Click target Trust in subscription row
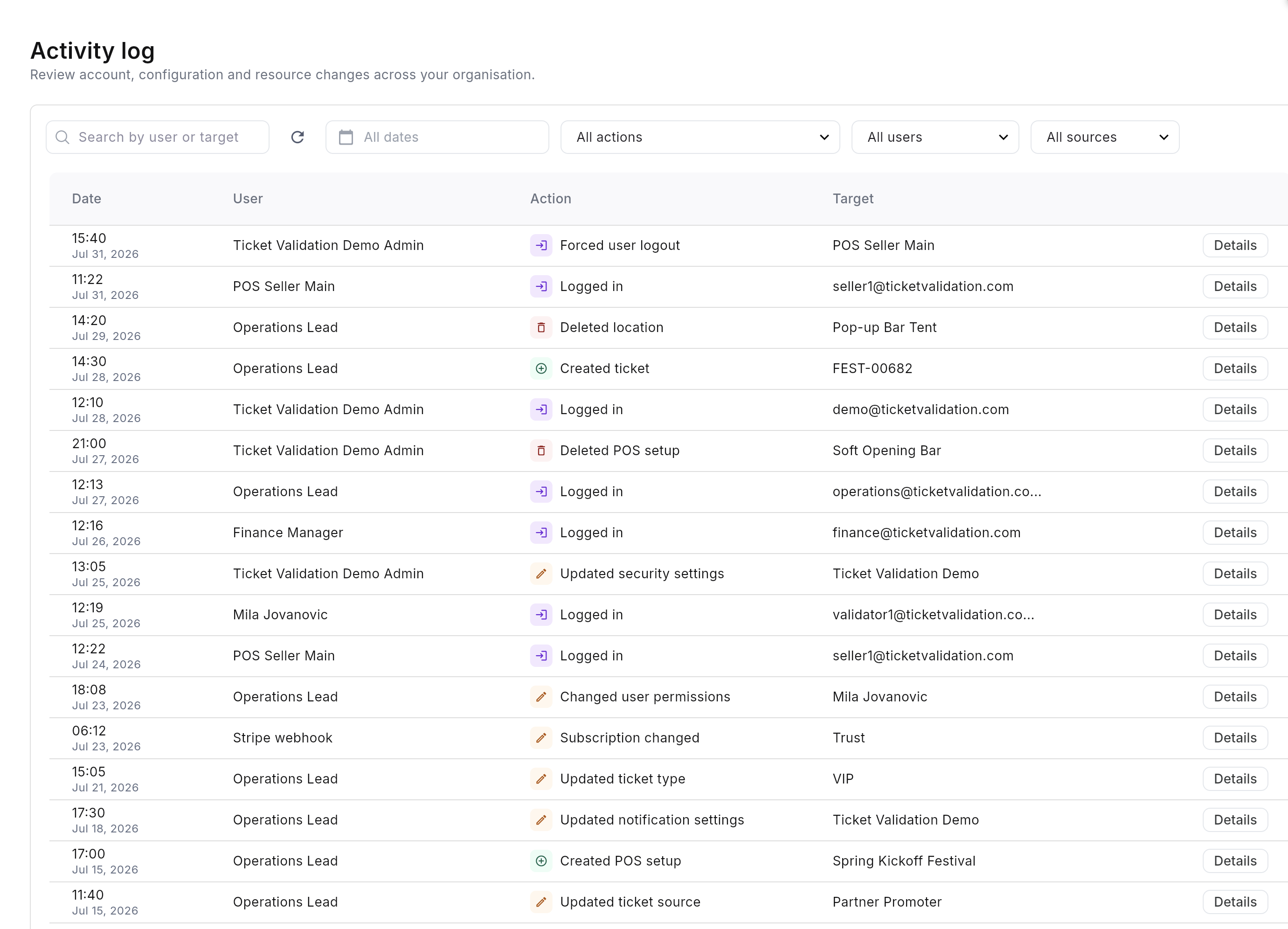The image size is (1288, 929). (848, 738)
